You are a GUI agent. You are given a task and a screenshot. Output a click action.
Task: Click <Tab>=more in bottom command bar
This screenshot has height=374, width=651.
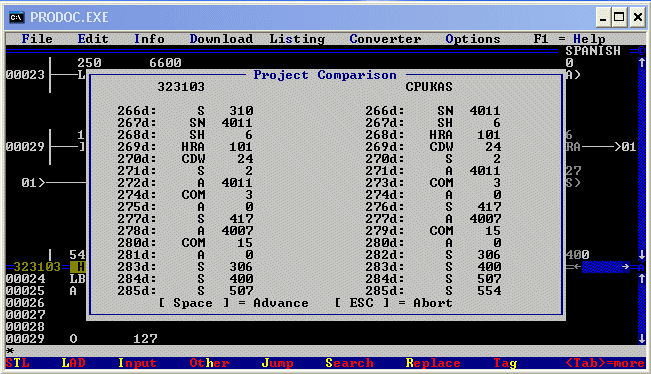click(x=605, y=363)
